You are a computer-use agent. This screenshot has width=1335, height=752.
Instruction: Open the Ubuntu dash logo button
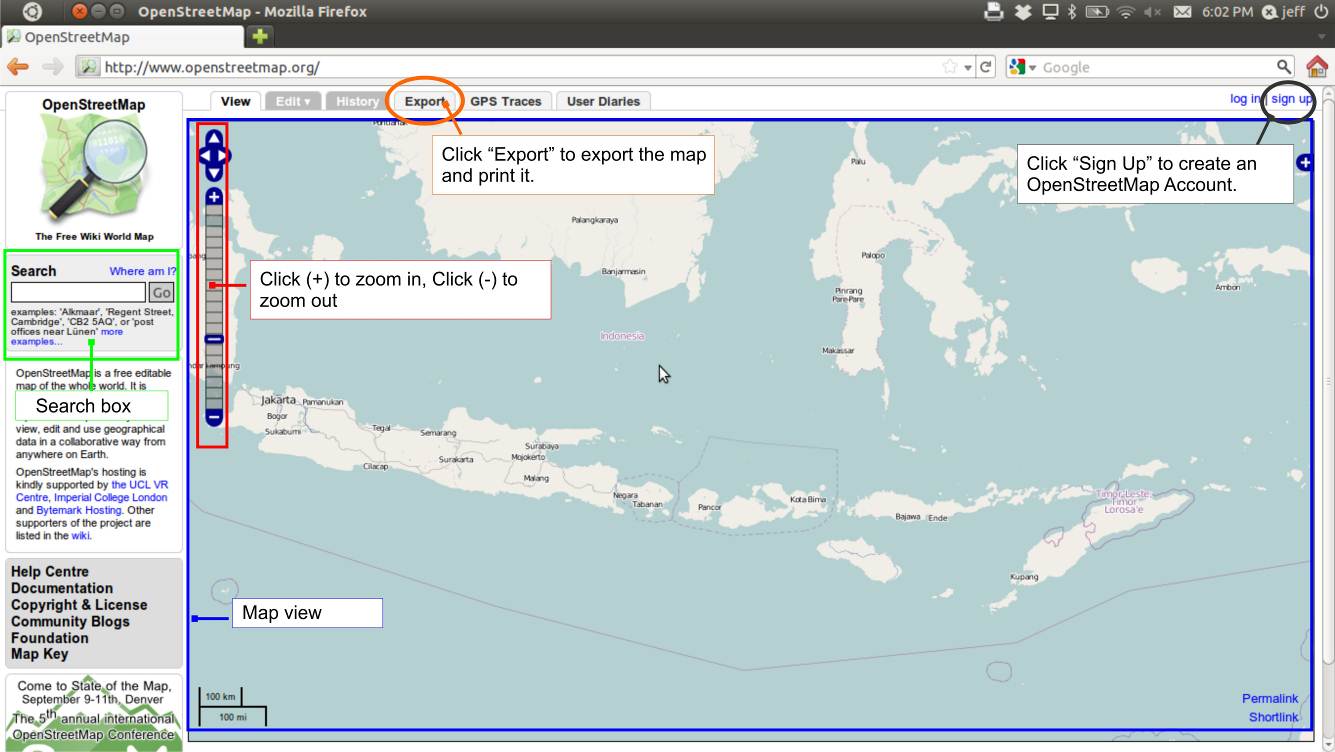click(x=32, y=12)
